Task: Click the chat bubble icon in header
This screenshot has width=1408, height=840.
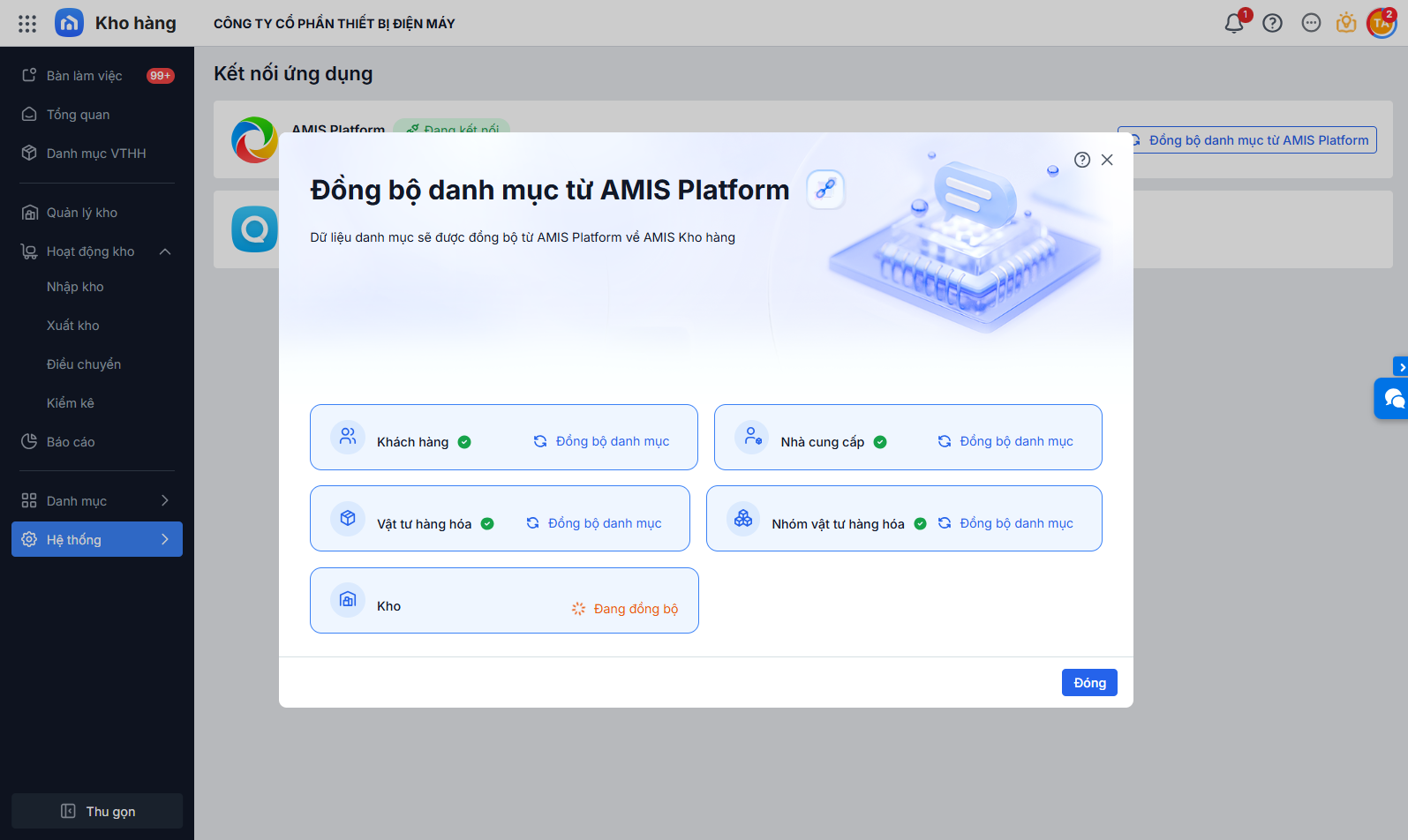Action: pos(1311,24)
